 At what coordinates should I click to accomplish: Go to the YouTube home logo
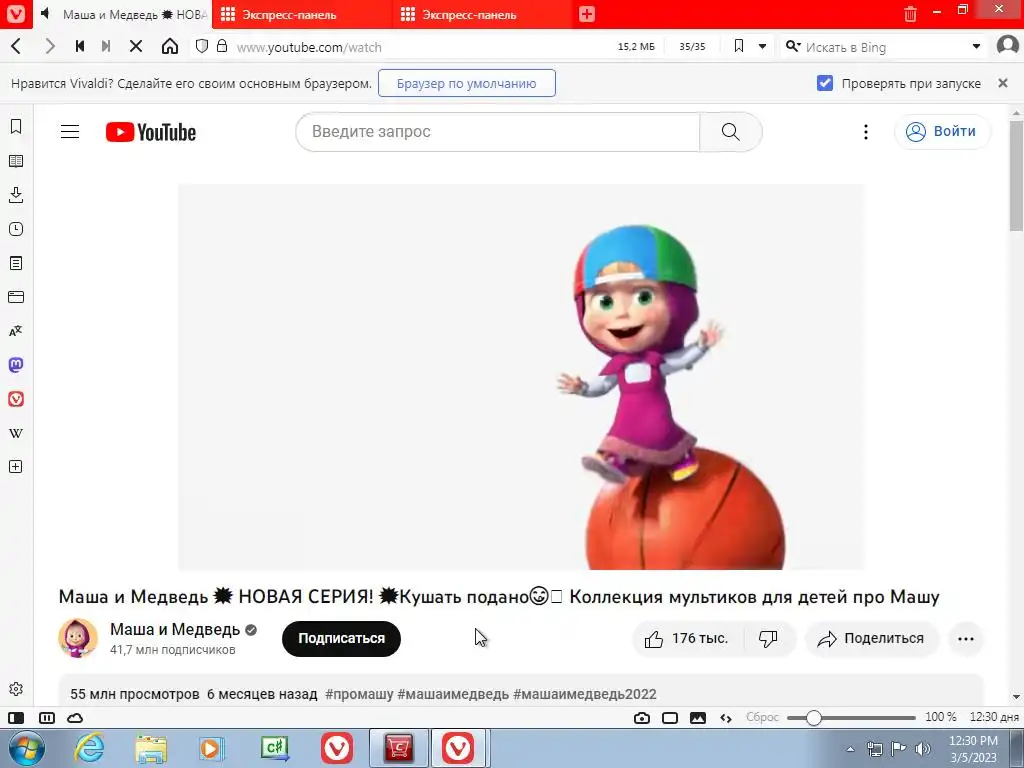tap(151, 132)
